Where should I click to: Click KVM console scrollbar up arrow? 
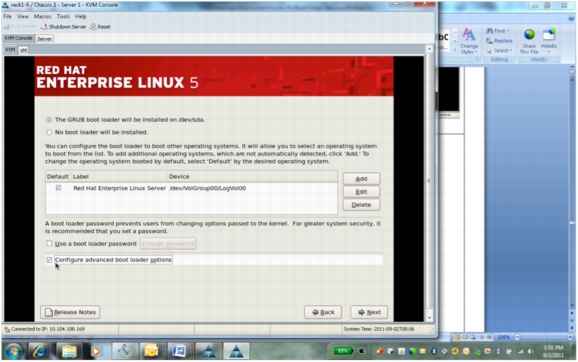pos(429,49)
